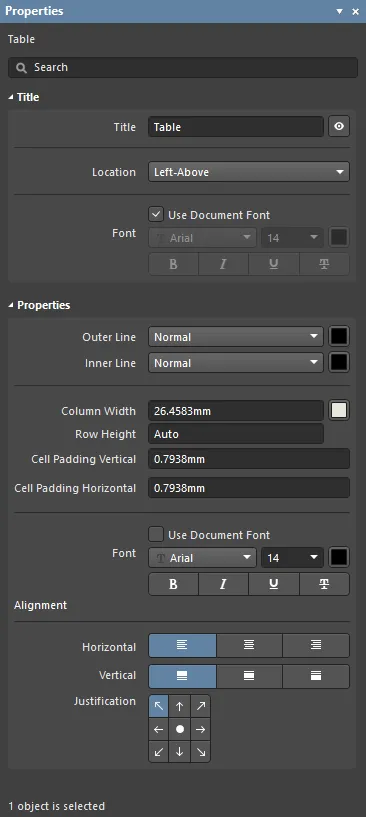Image resolution: width=366 pixels, height=817 pixels.
Task: Click the Search input field
Action: click(x=183, y=68)
